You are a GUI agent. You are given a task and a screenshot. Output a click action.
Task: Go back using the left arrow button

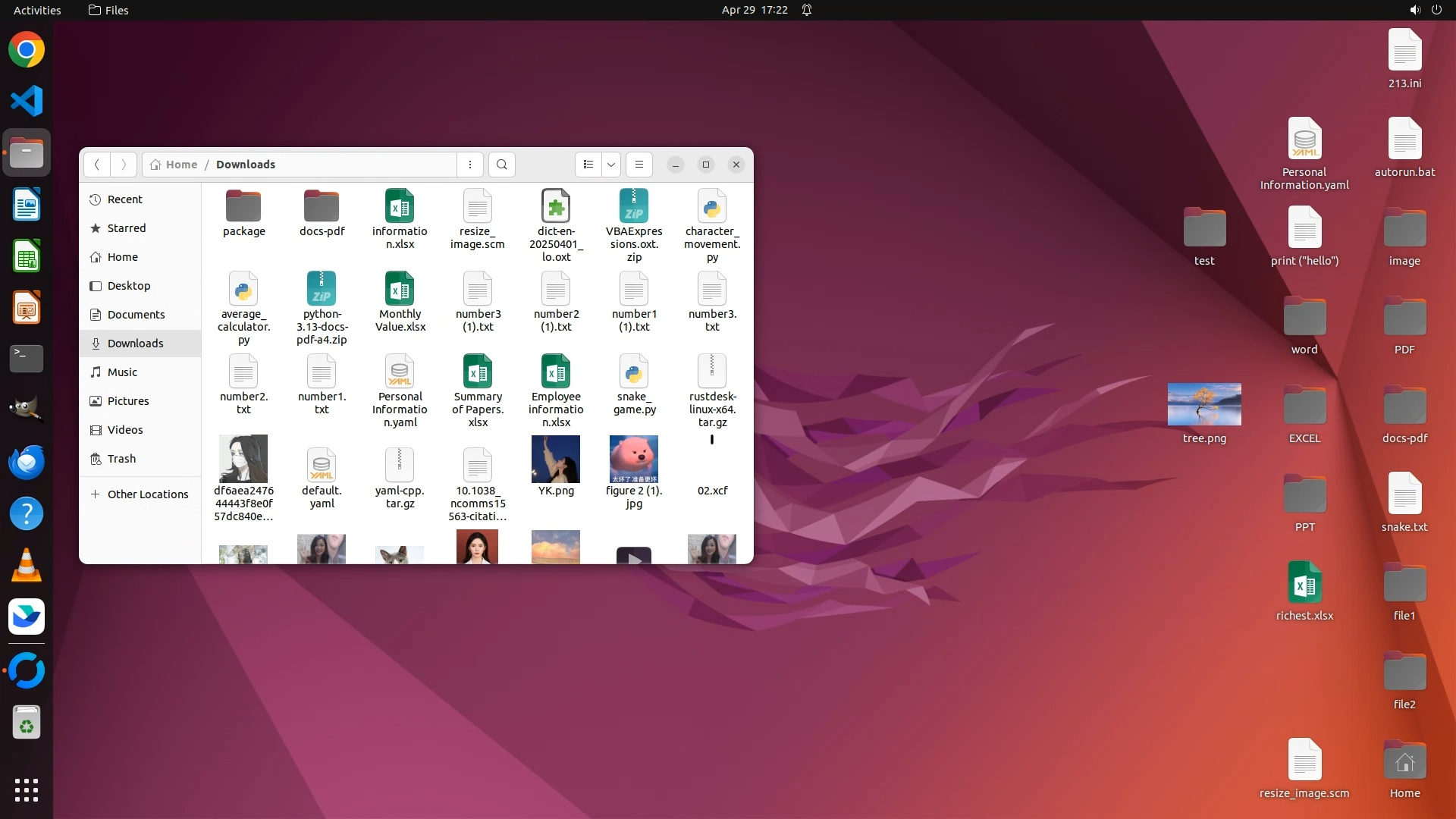click(x=97, y=165)
